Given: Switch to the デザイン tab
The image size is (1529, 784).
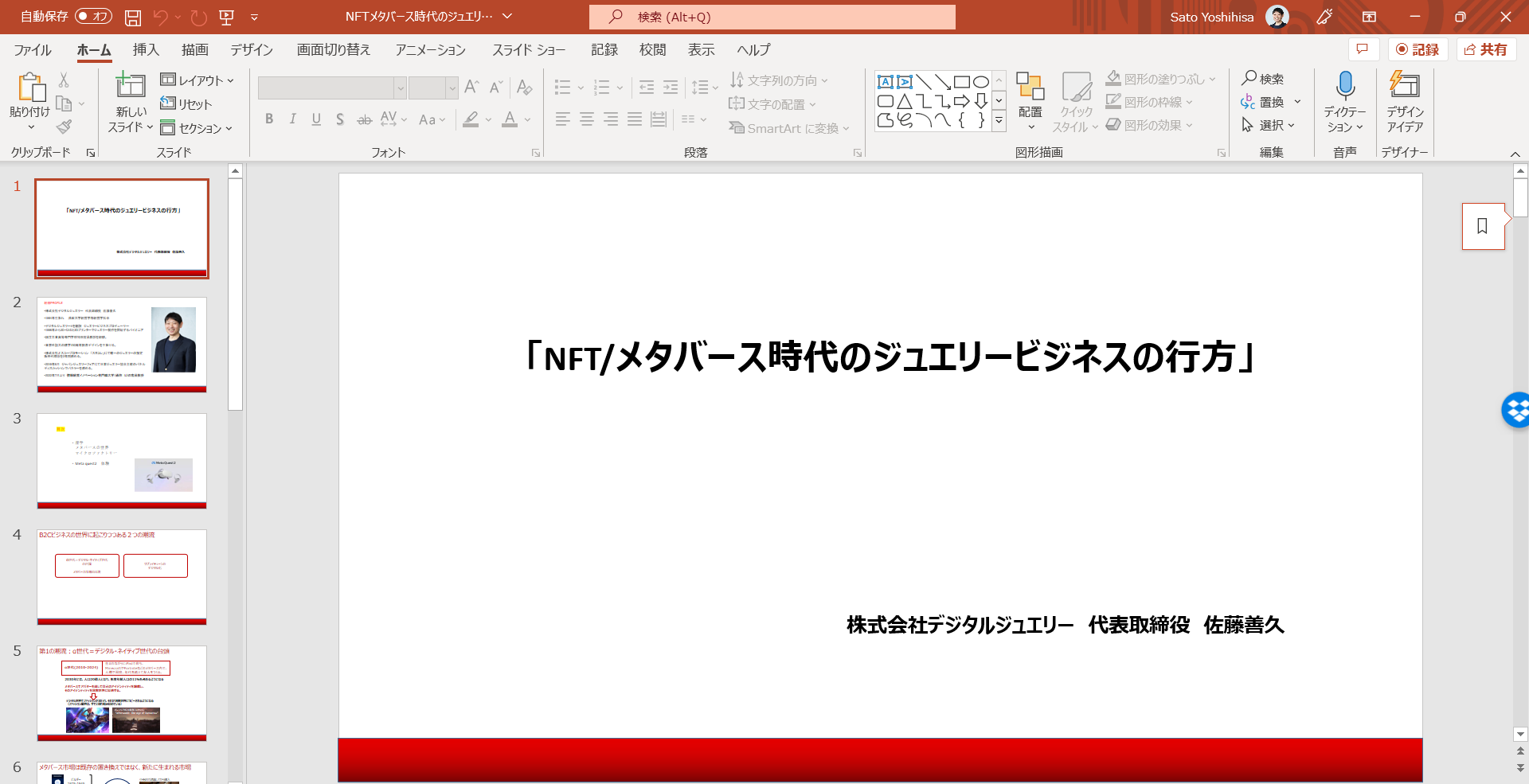Looking at the screenshot, I should point(252,50).
